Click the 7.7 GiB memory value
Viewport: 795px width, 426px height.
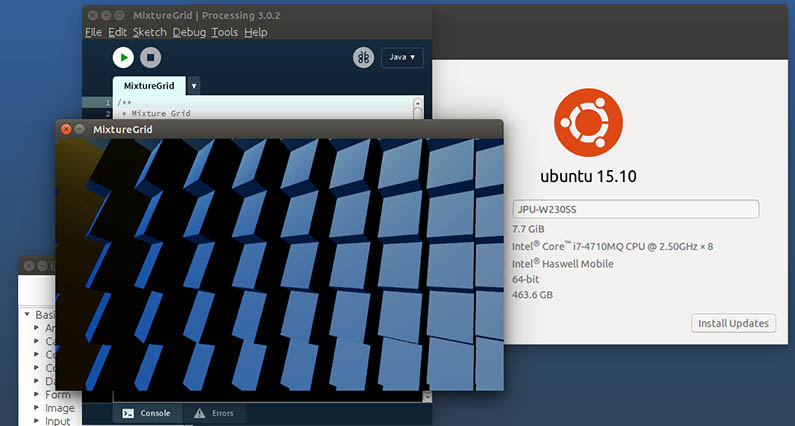[x=528, y=229]
